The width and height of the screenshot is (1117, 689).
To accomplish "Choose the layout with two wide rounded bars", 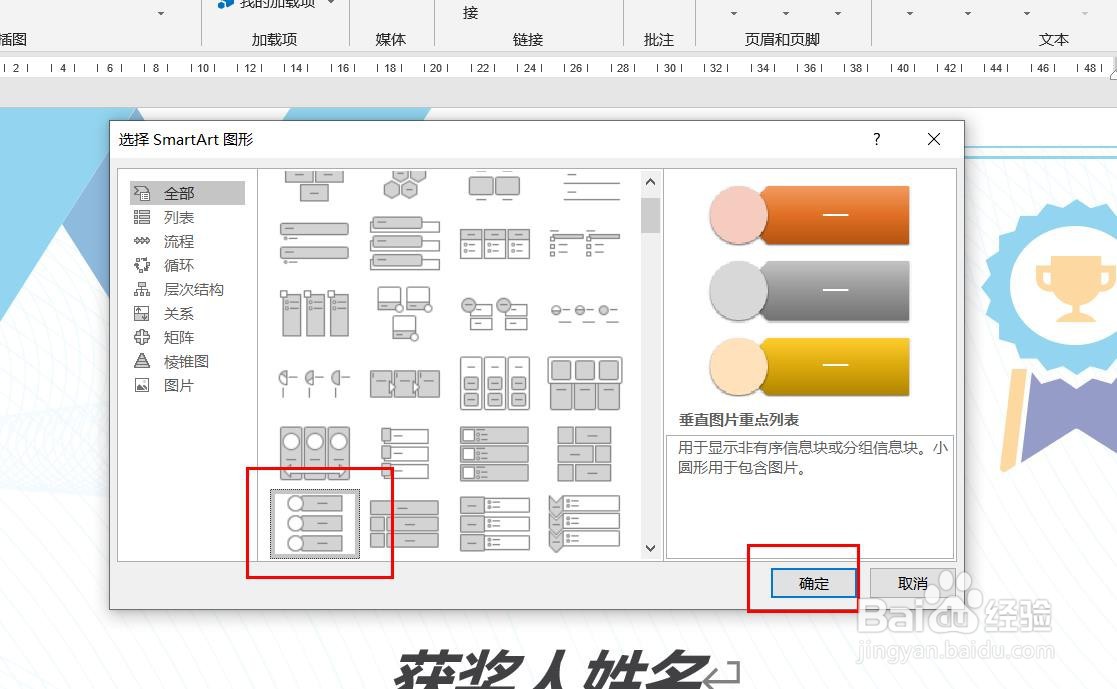I will click(314, 242).
